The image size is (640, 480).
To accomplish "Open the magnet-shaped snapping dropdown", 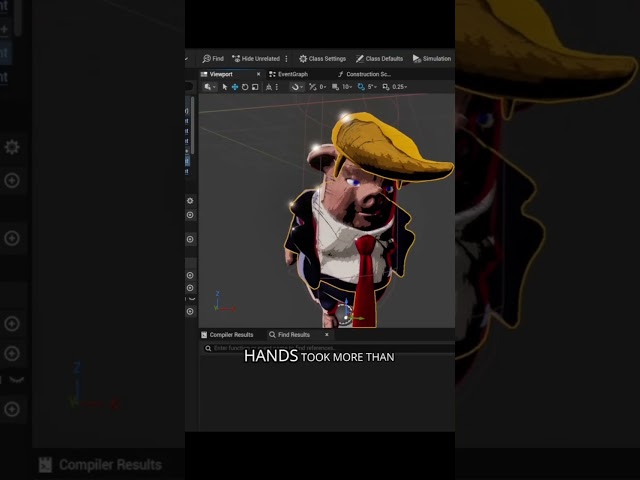I will 297,87.
